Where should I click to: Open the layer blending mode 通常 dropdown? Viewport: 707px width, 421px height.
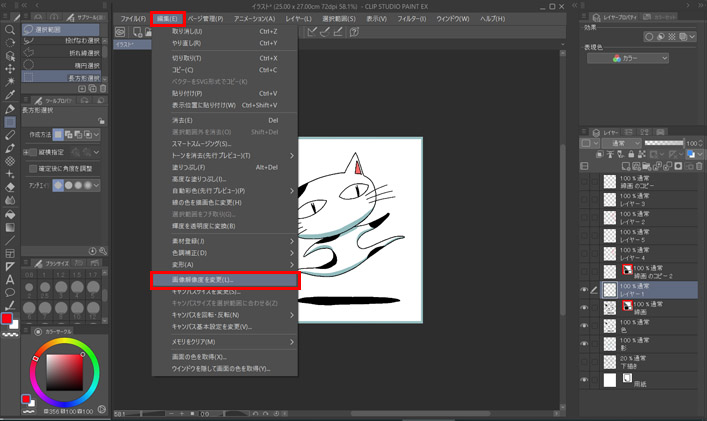[619, 143]
